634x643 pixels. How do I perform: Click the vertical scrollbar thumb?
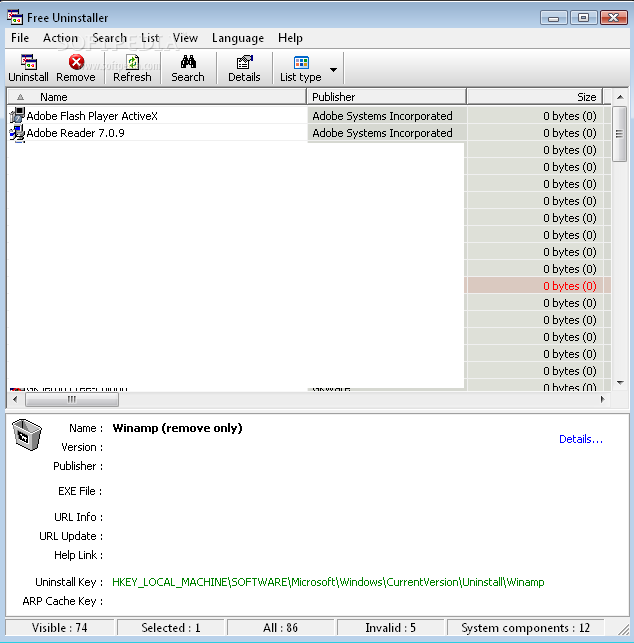click(x=619, y=134)
